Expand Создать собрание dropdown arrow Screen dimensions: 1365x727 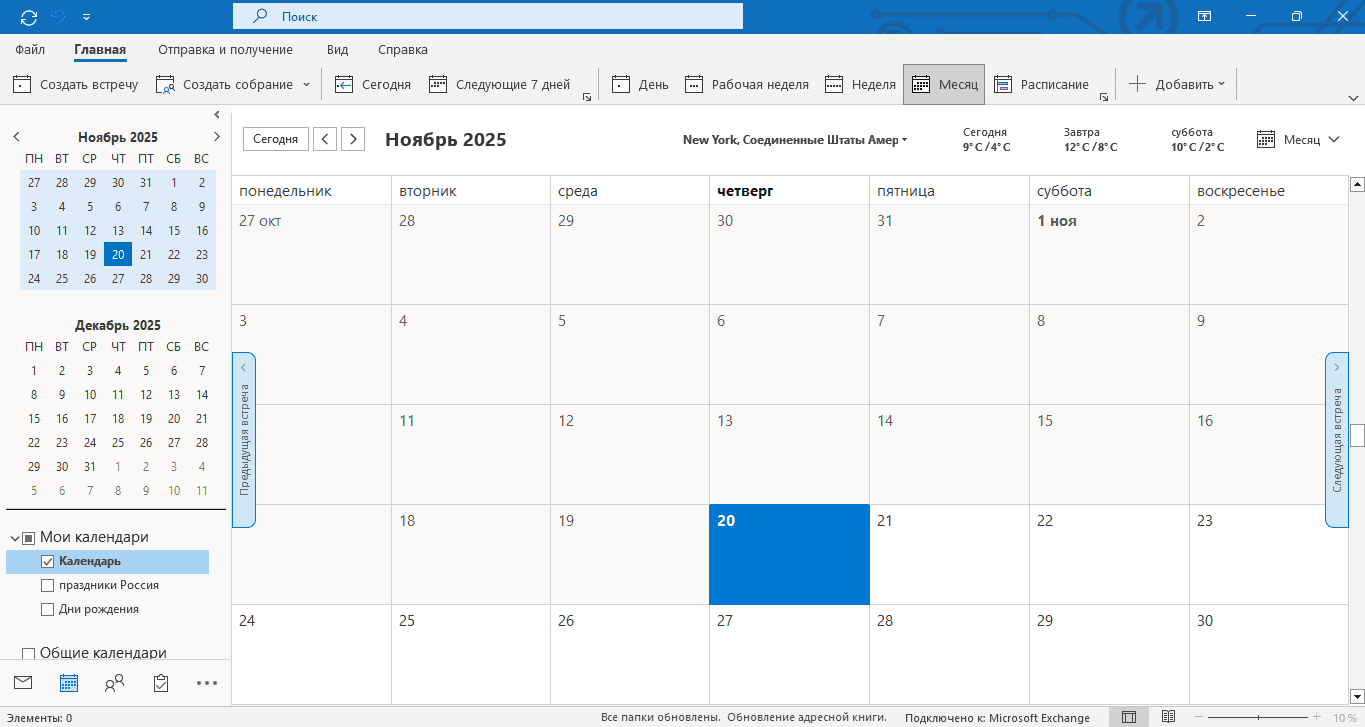pyautogui.click(x=306, y=85)
